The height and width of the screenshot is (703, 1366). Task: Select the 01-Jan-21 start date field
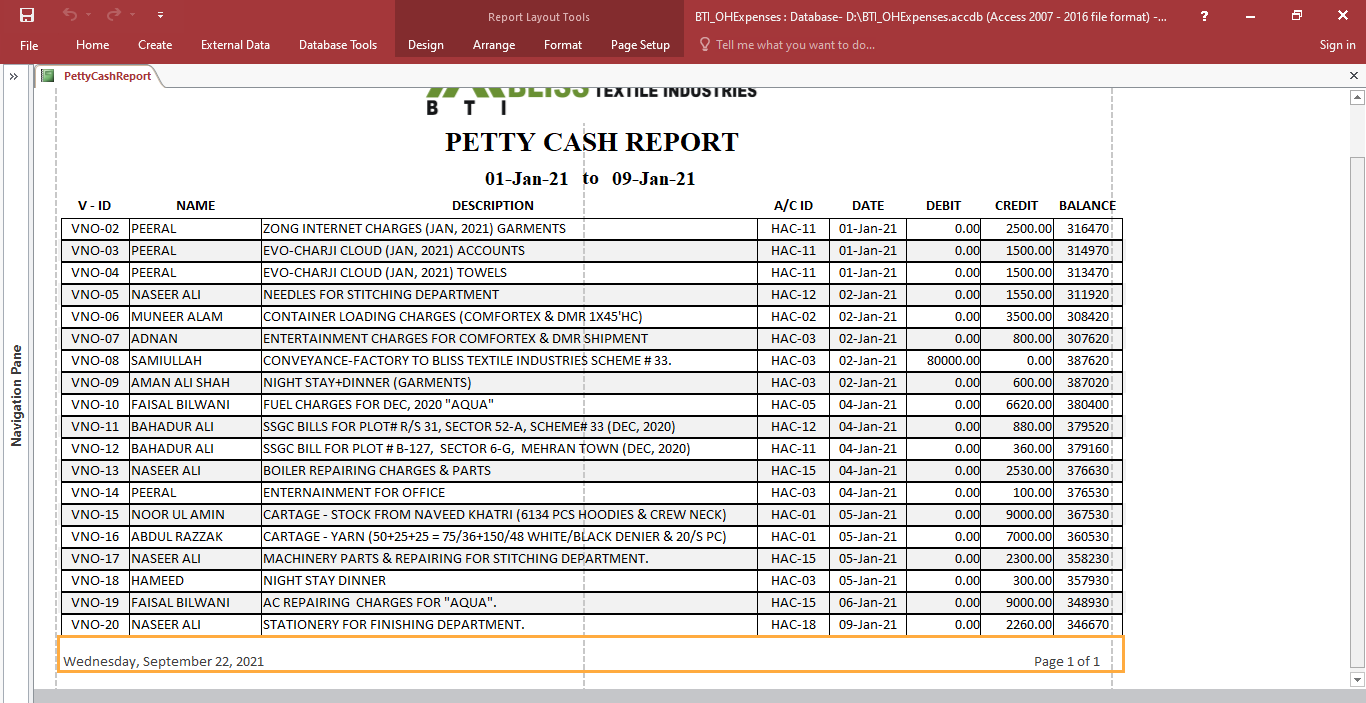tap(527, 179)
